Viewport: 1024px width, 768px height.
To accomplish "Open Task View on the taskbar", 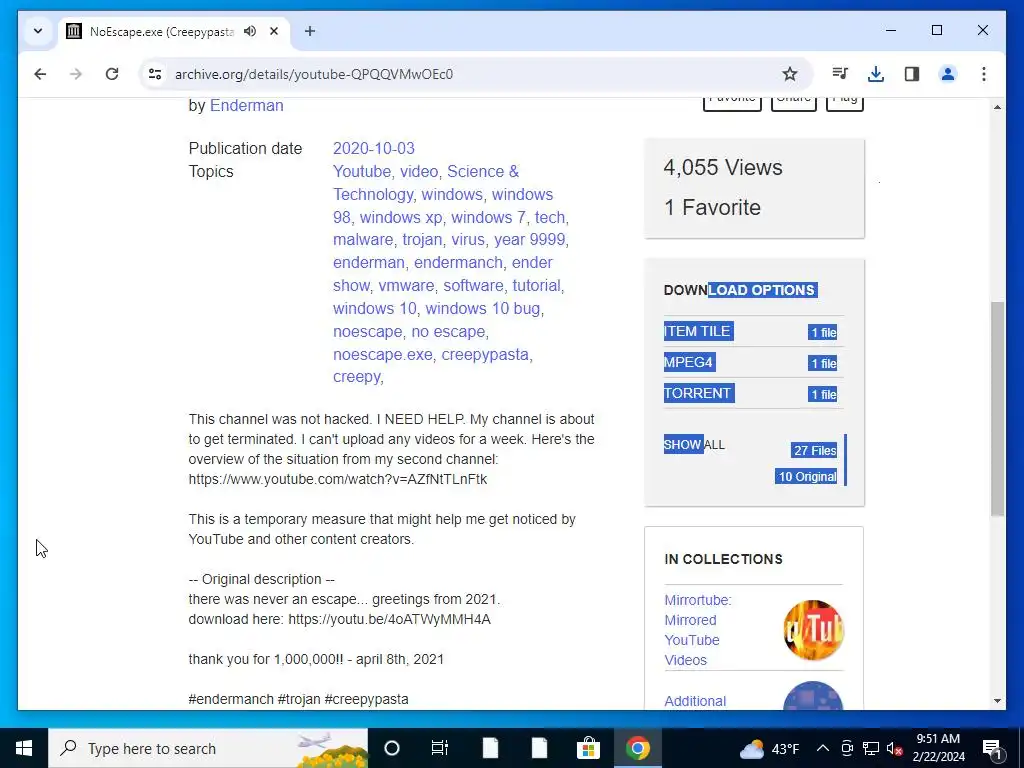I will click(440, 748).
